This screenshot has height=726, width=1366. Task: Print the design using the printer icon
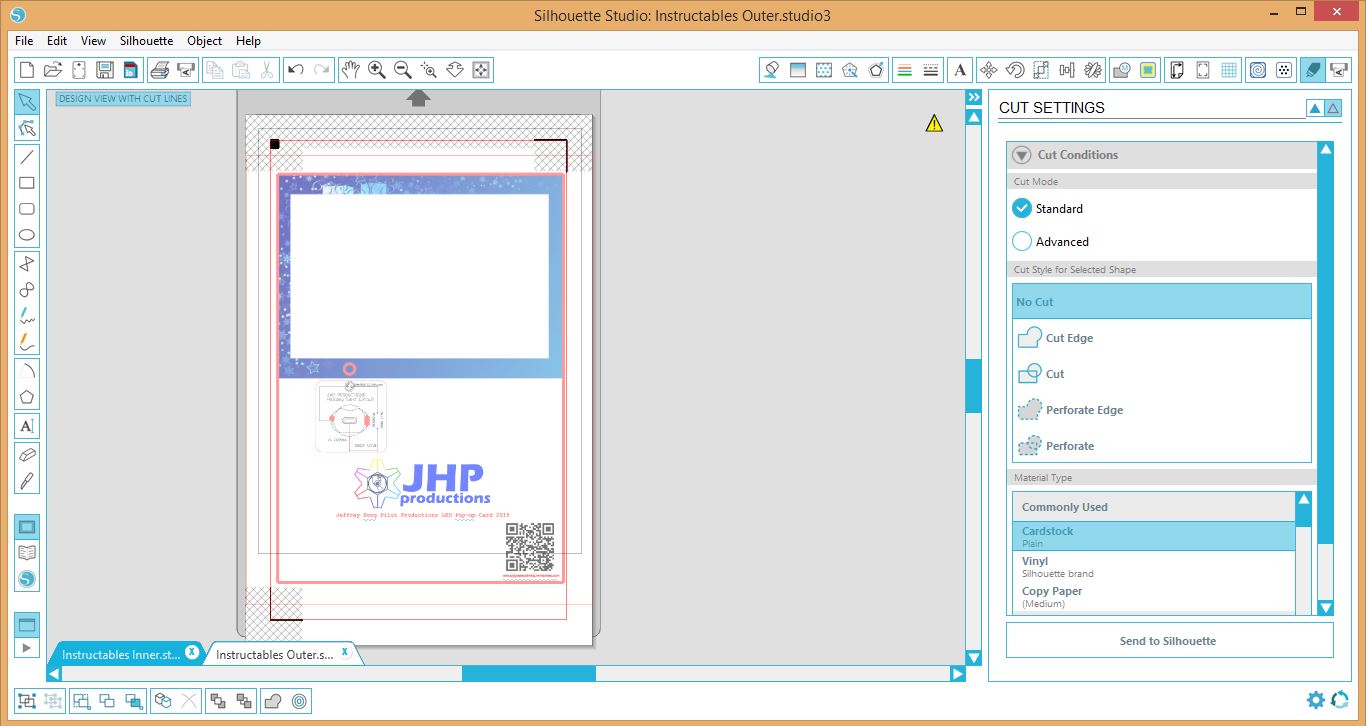[x=159, y=70]
